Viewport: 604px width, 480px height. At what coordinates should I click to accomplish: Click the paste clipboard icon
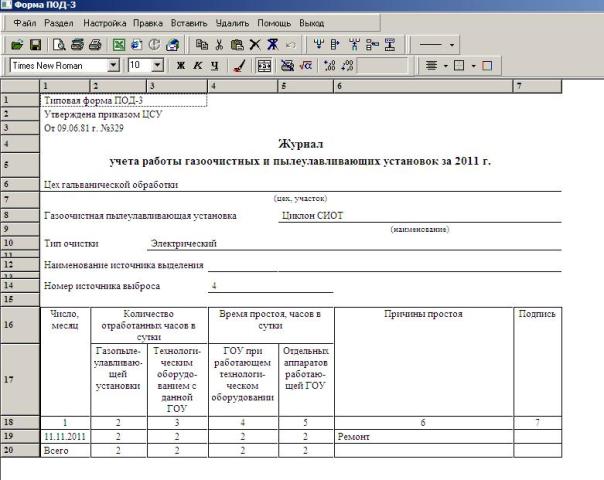(x=237, y=45)
